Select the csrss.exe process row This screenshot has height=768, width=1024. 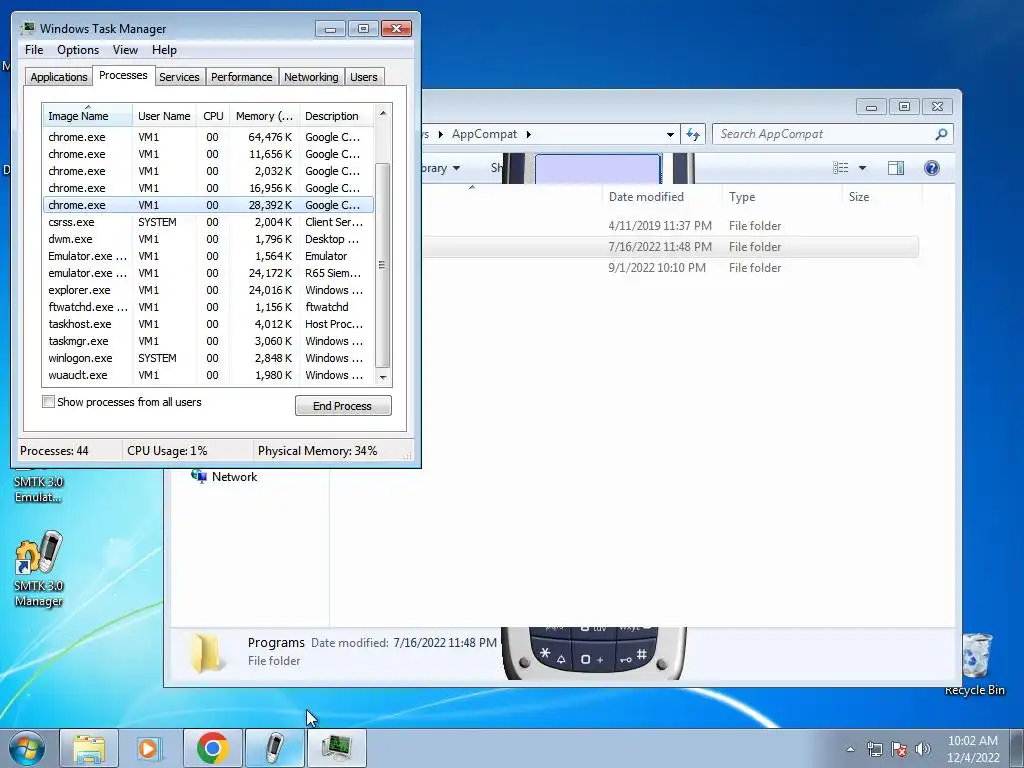click(208, 222)
